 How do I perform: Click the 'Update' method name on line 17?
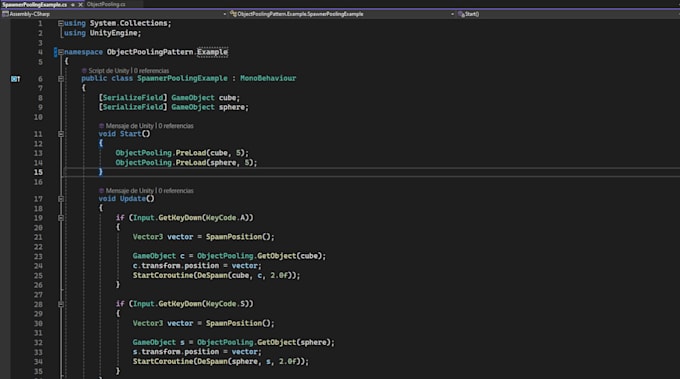(x=133, y=199)
